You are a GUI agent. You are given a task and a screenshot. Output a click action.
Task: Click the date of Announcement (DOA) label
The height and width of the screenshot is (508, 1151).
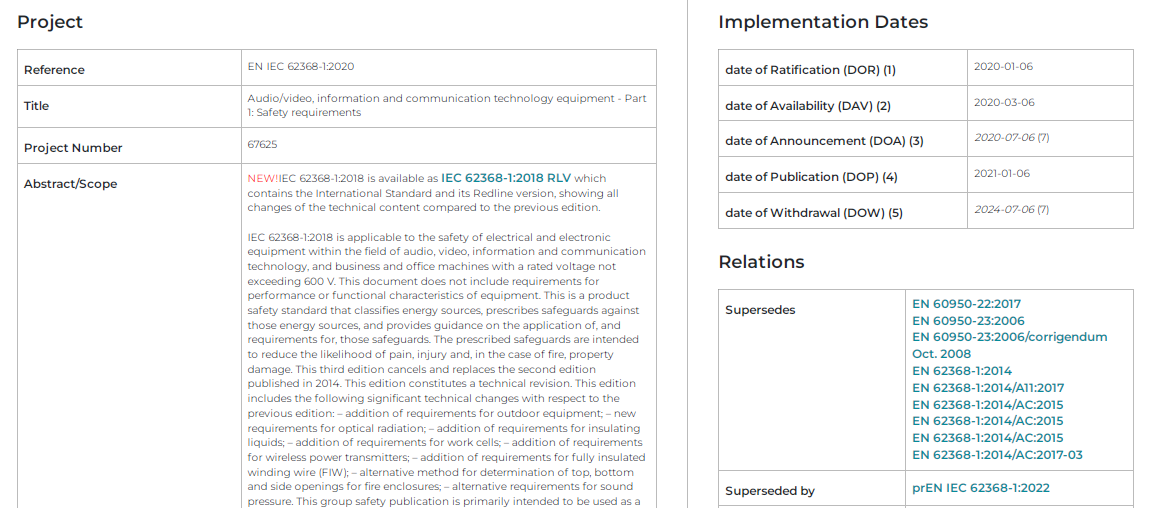(x=824, y=141)
